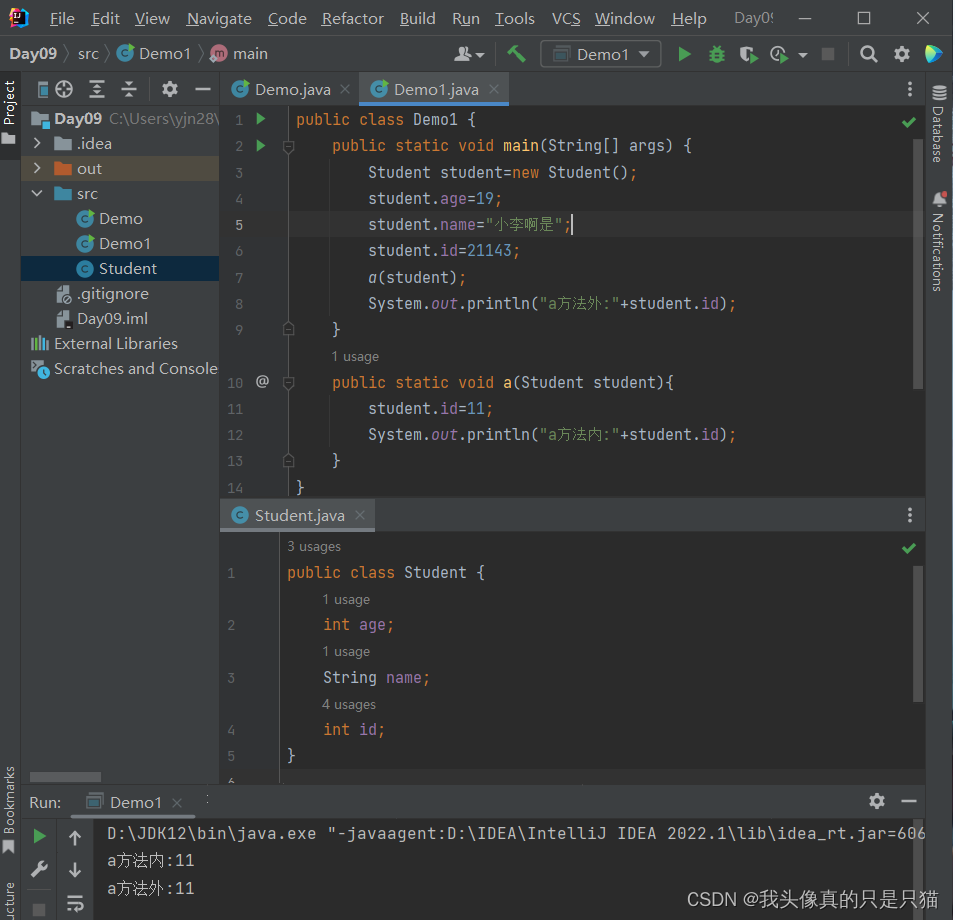Open the Build menu
Image resolution: width=955 pixels, height=920 pixels.
click(x=417, y=19)
